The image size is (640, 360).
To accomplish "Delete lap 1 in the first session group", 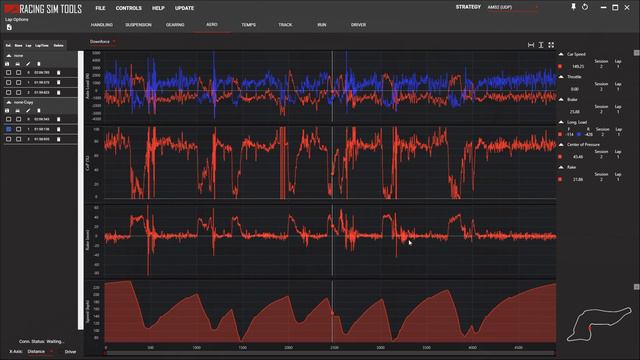I will coord(58,82).
